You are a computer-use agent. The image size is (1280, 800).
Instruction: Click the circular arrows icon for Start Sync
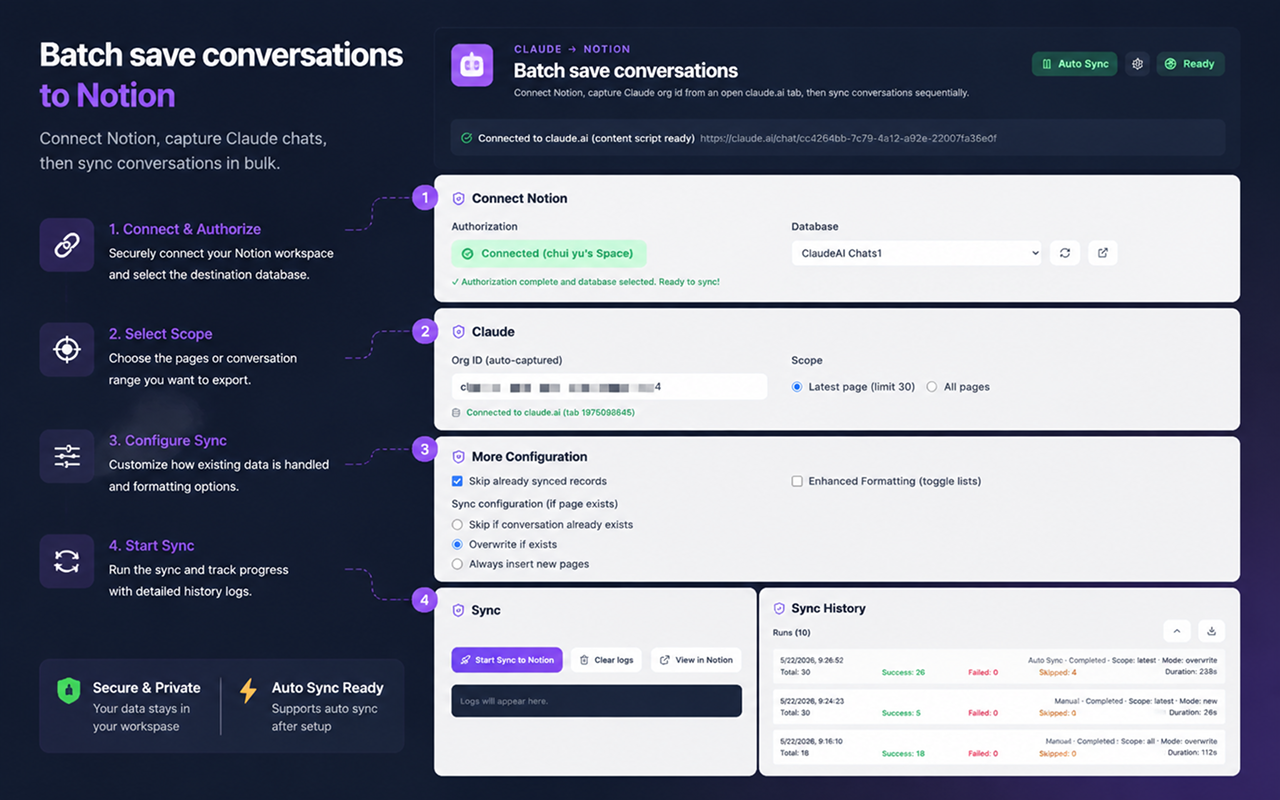coord(67,561)
